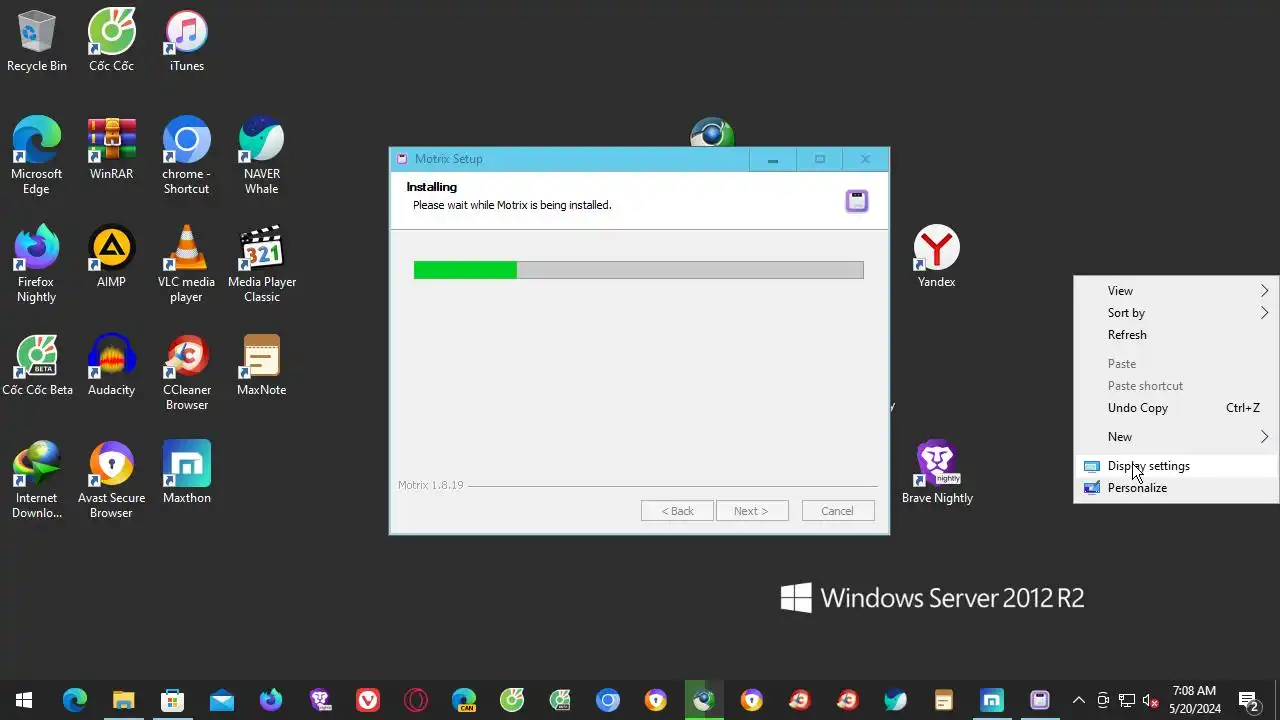The width and height of the screenshot is (1280, 720).
Task: Select the Audacity desktop shortcut
Action: [x=111, y=365]
